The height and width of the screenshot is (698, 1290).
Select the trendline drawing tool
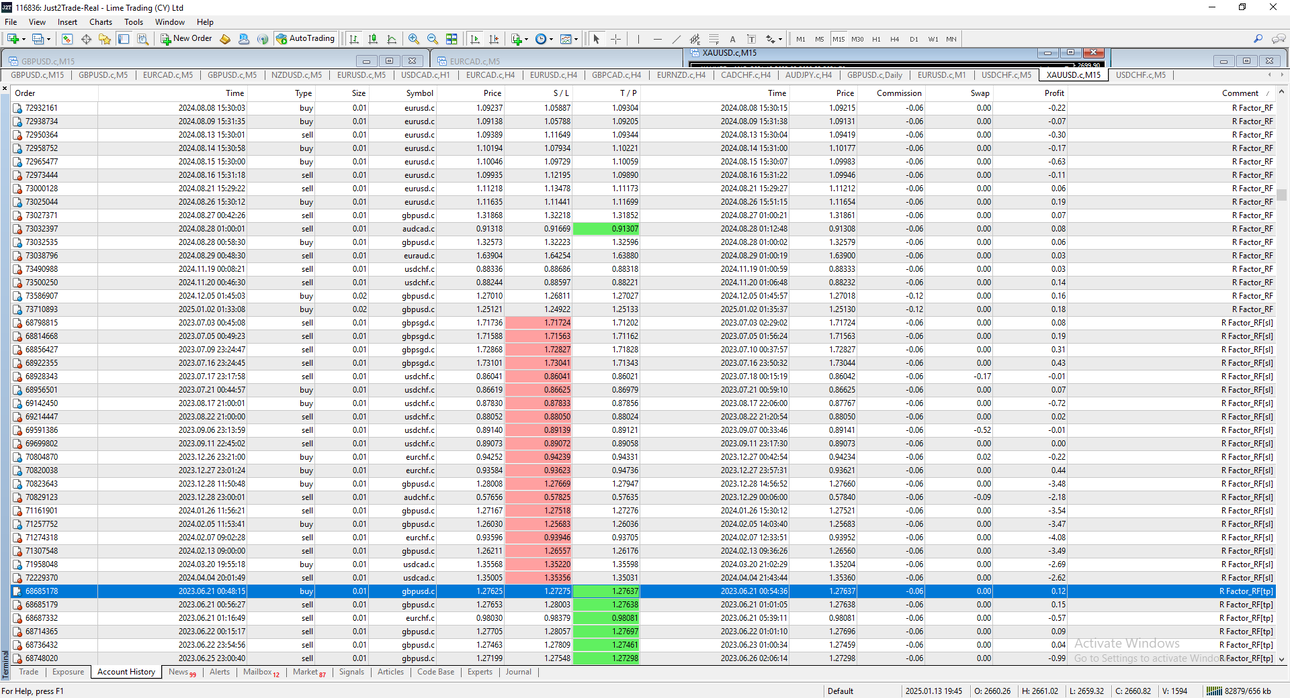click(676, 39)
